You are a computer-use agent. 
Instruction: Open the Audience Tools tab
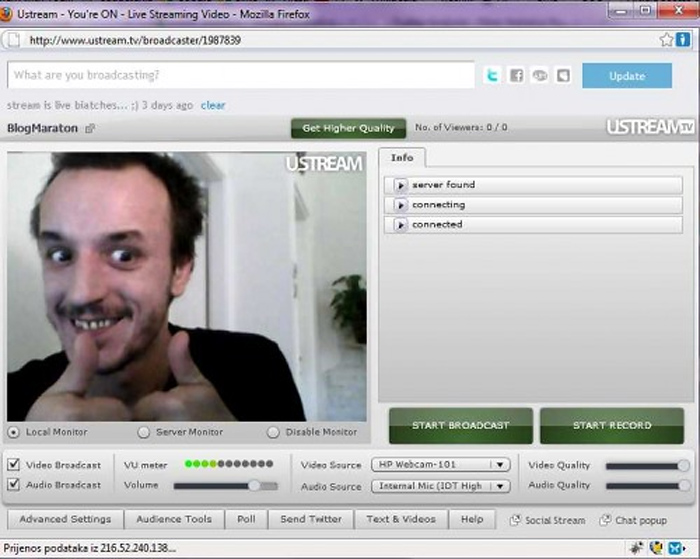pos(173,519)
